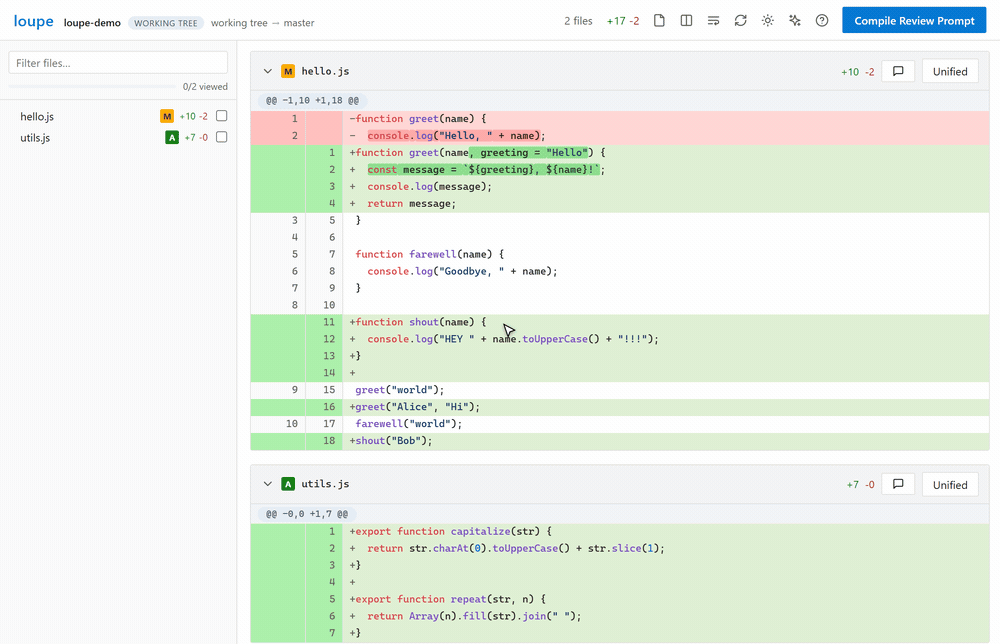Toggle light theme with the sun icon

768,20
